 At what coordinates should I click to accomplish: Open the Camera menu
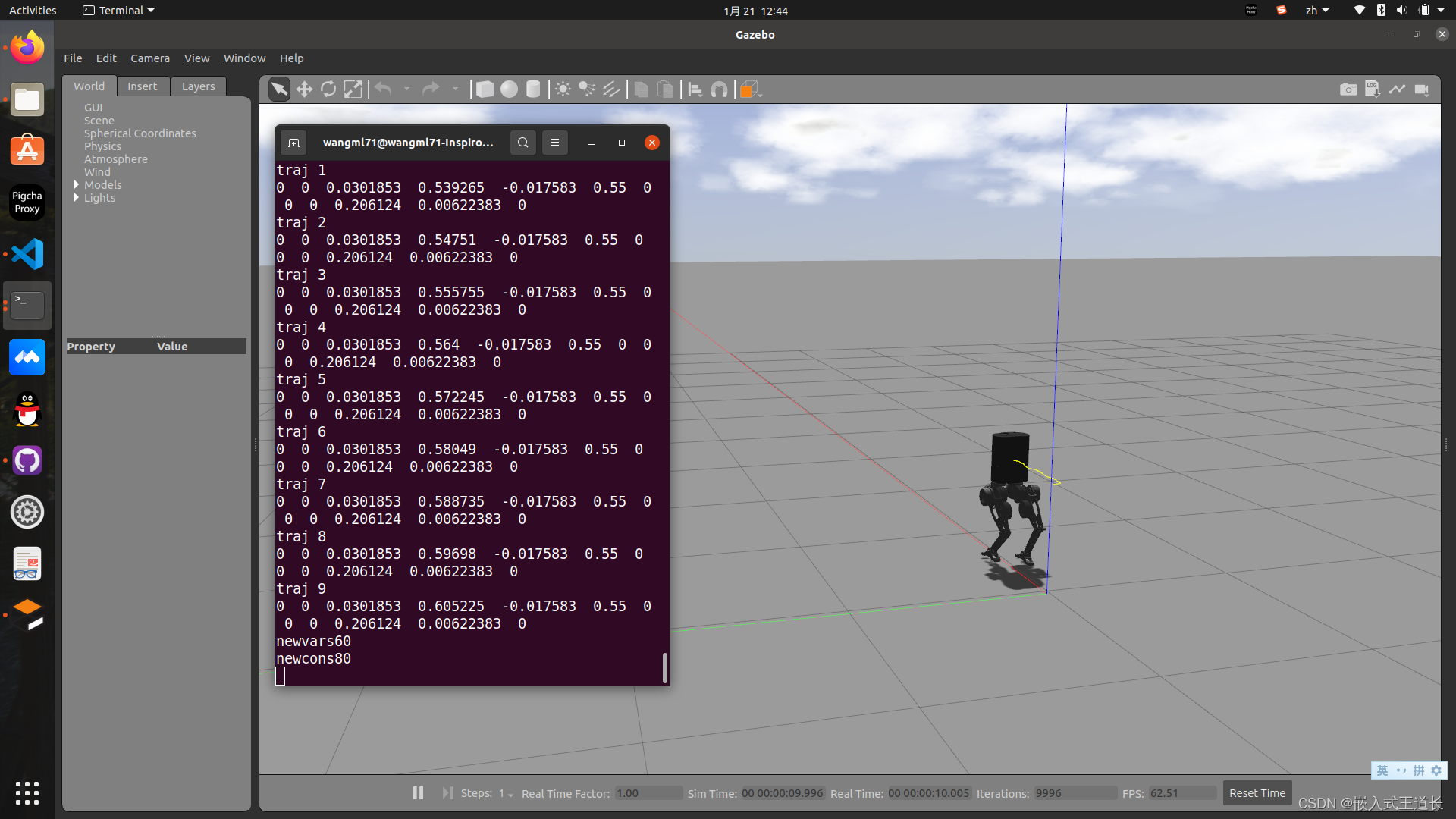[149, 58]
